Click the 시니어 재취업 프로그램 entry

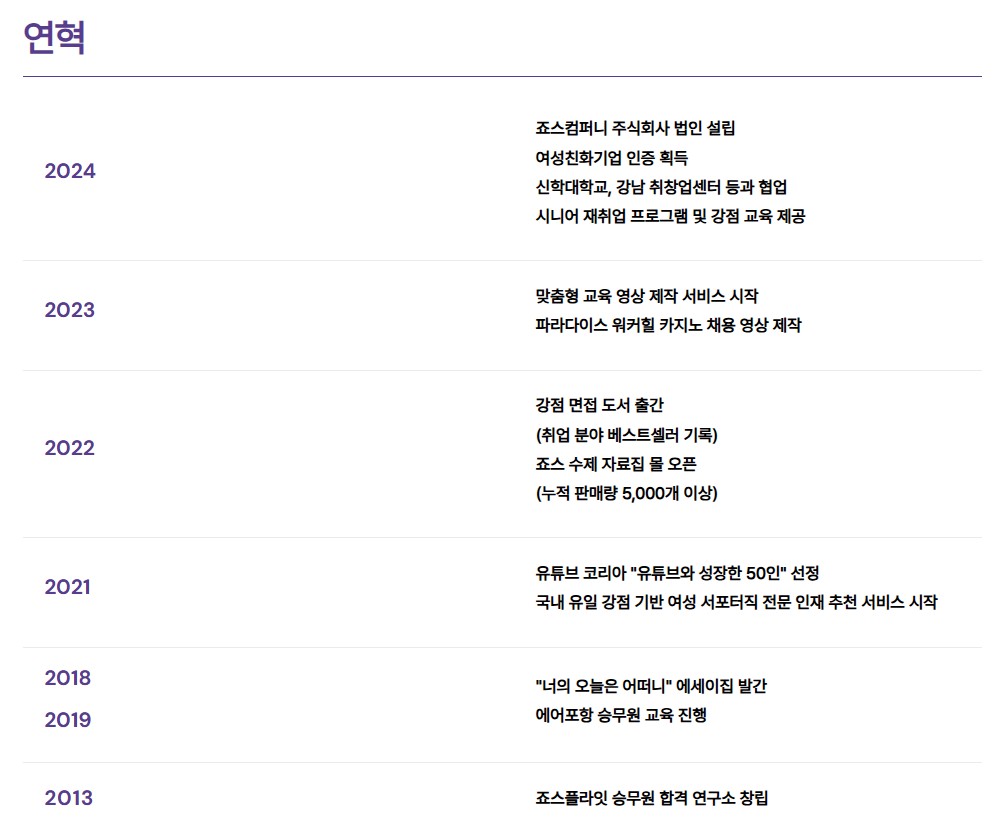pos(670,216)
